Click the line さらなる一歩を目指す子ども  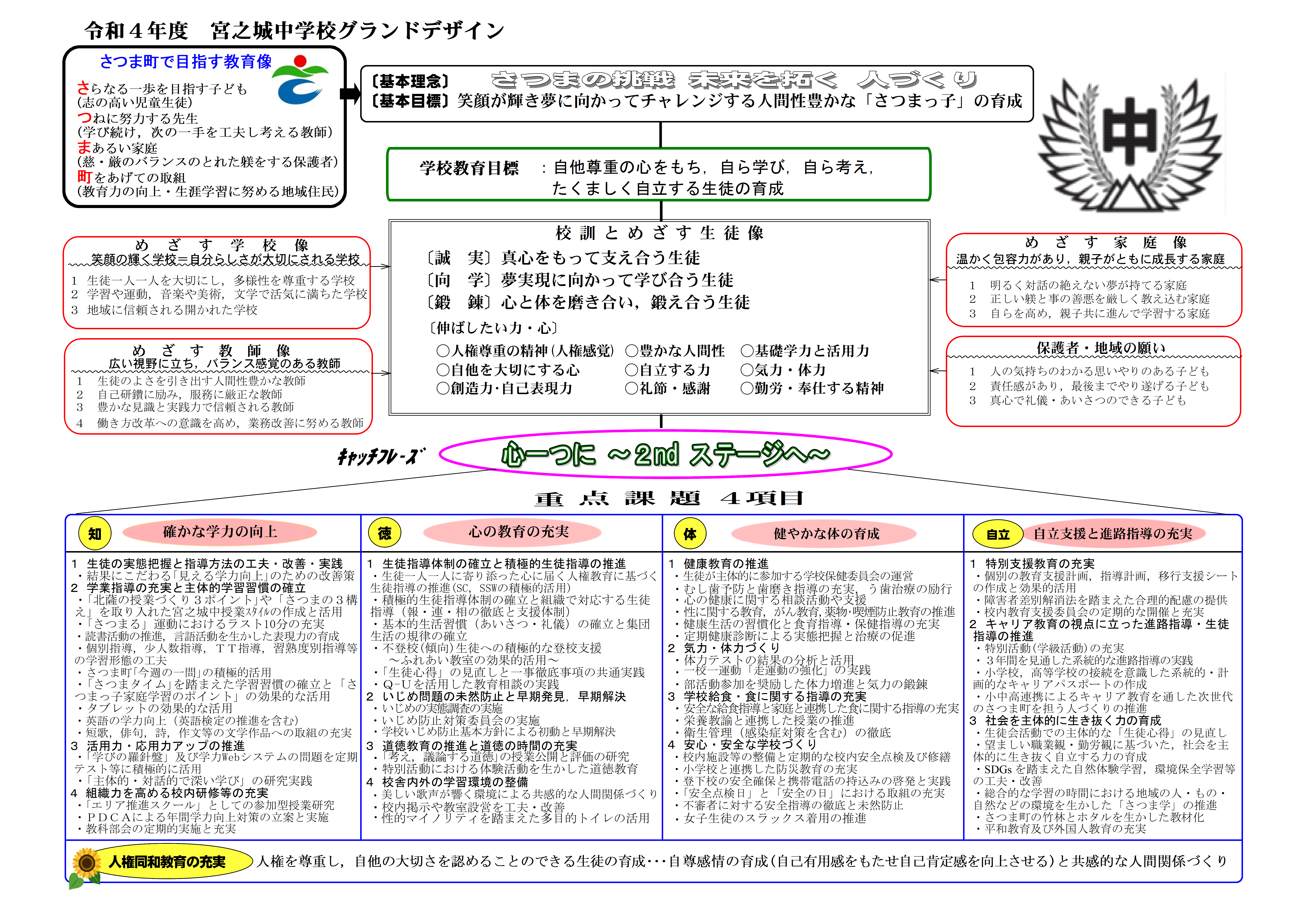click(x=162, y=89)
